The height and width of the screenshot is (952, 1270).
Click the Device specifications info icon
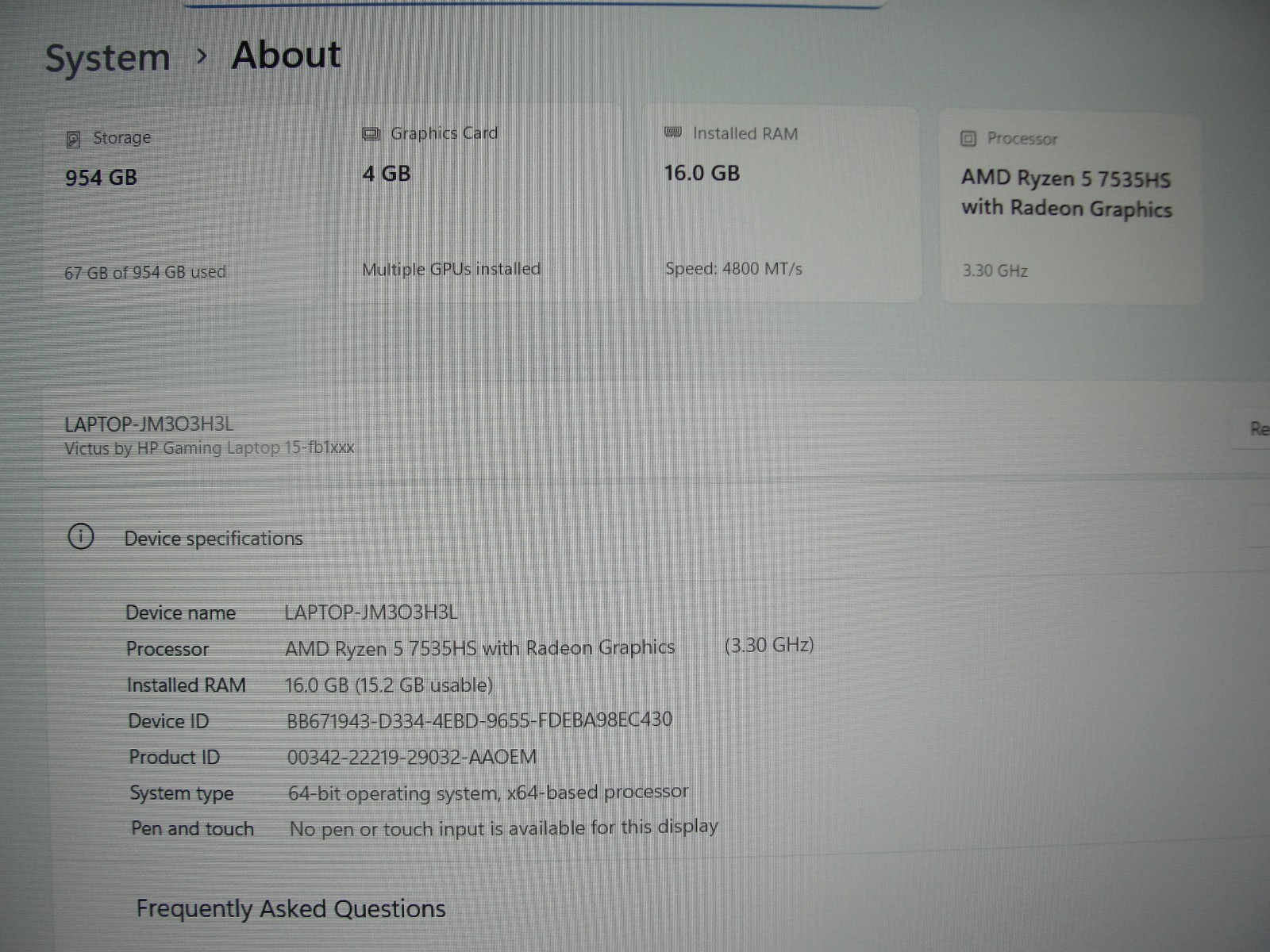pyautogui.click(x=81, y=537)
